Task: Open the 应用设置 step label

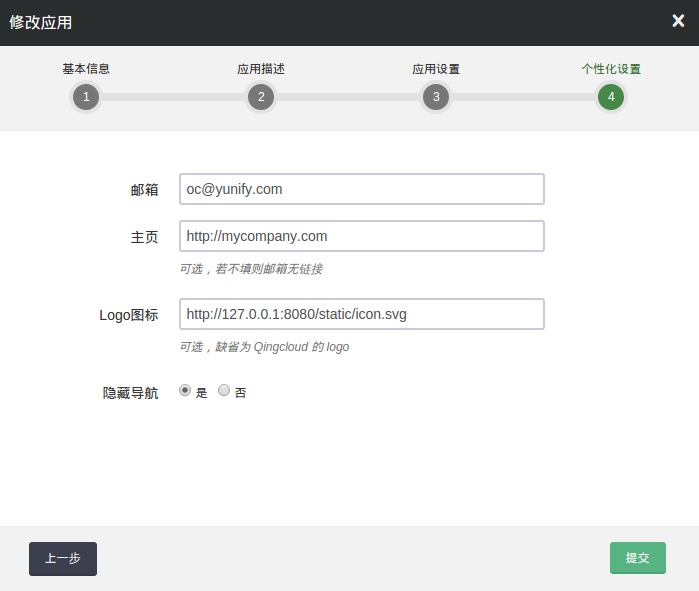Action: [436, 69]
